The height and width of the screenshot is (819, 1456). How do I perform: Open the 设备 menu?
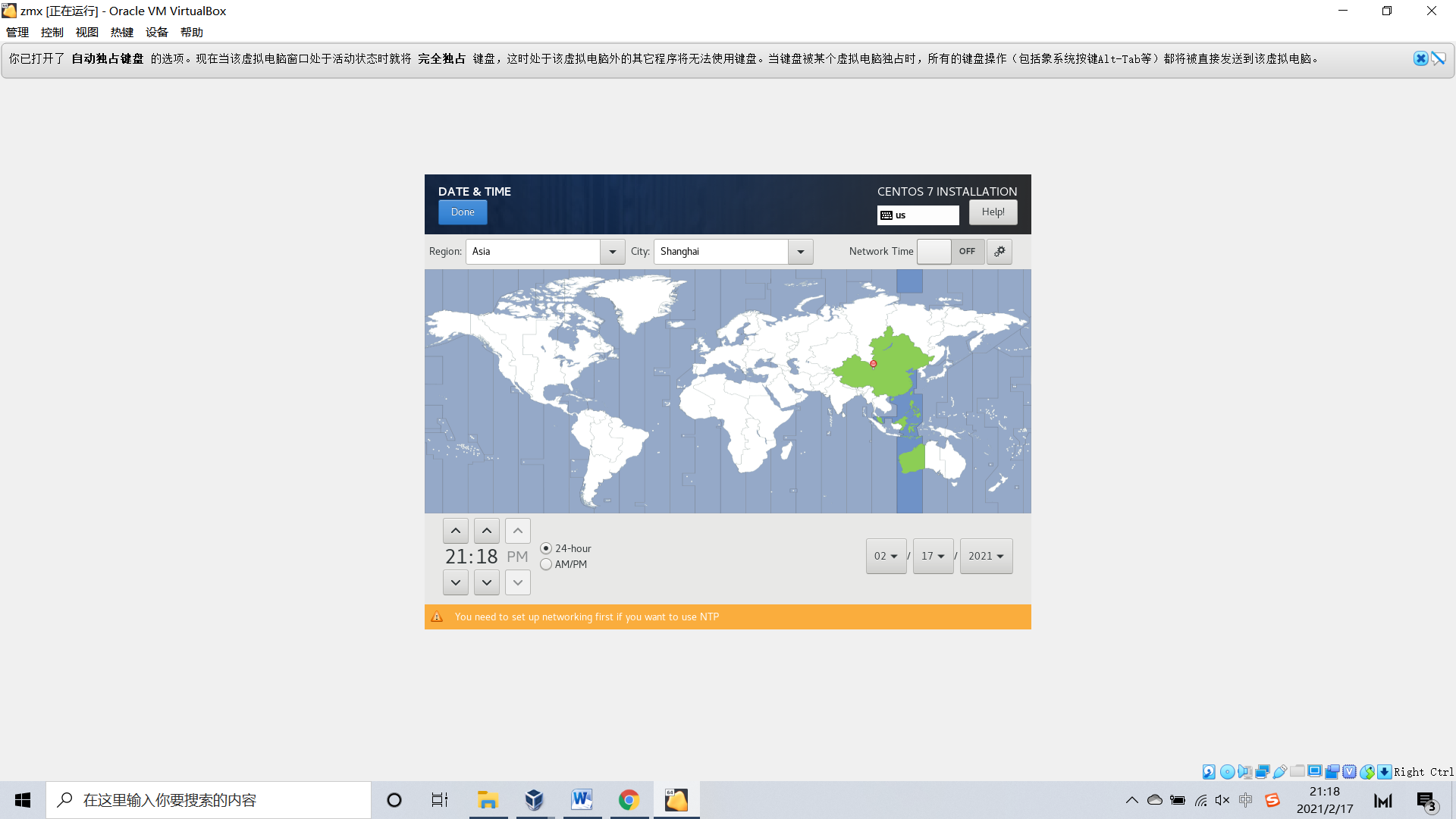[157, 32]
